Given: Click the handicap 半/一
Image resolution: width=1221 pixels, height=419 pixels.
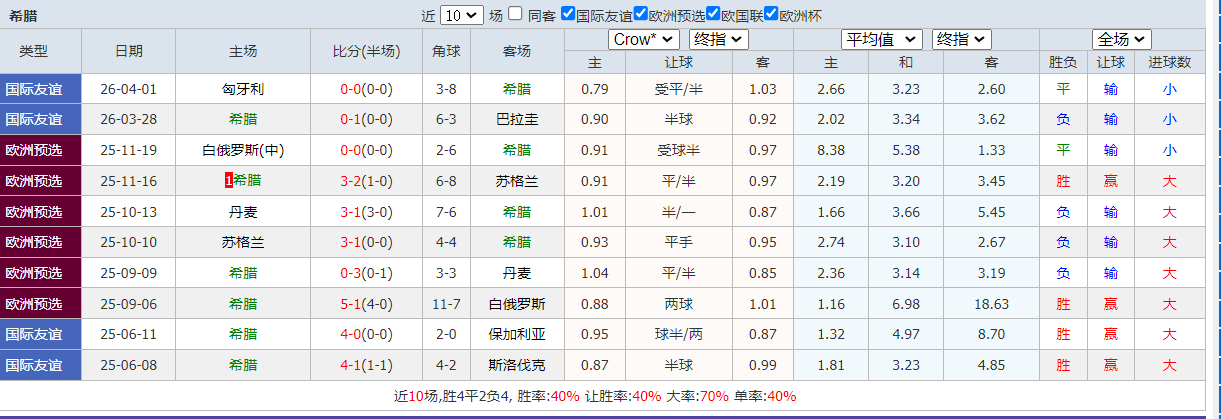Looking at the screenshot, I should pyautogui.click(x=679, y=212).
